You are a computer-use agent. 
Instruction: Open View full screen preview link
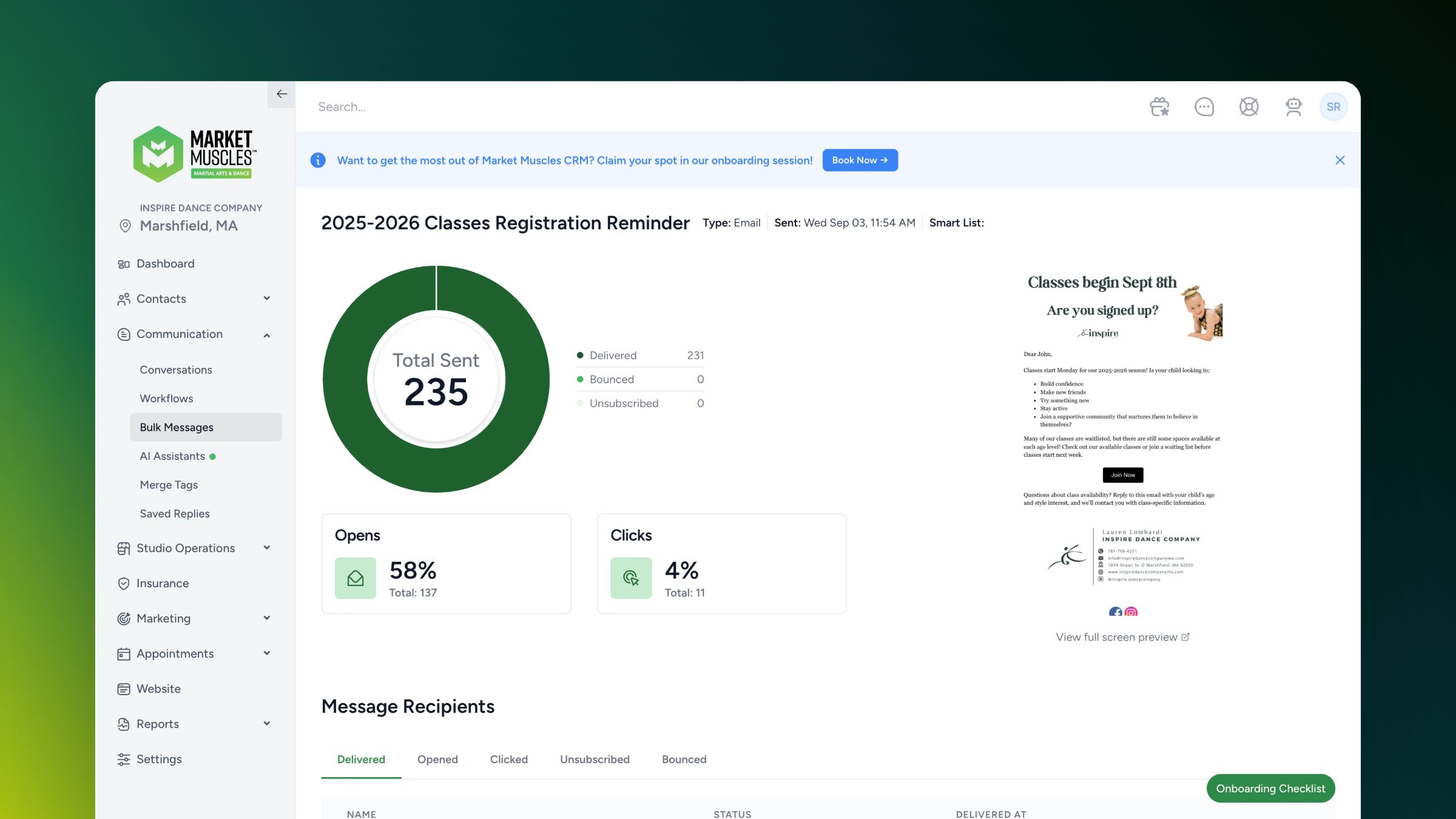1122,637
